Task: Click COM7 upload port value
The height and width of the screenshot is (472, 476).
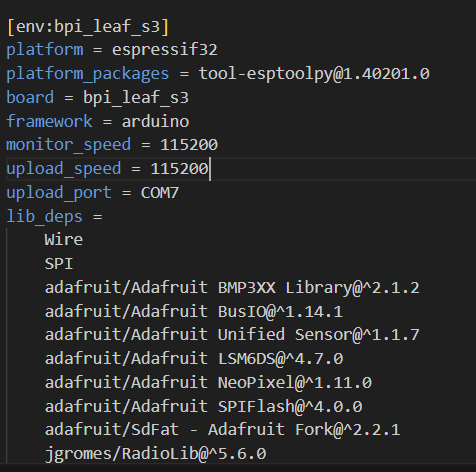Action: pos(160,193)
